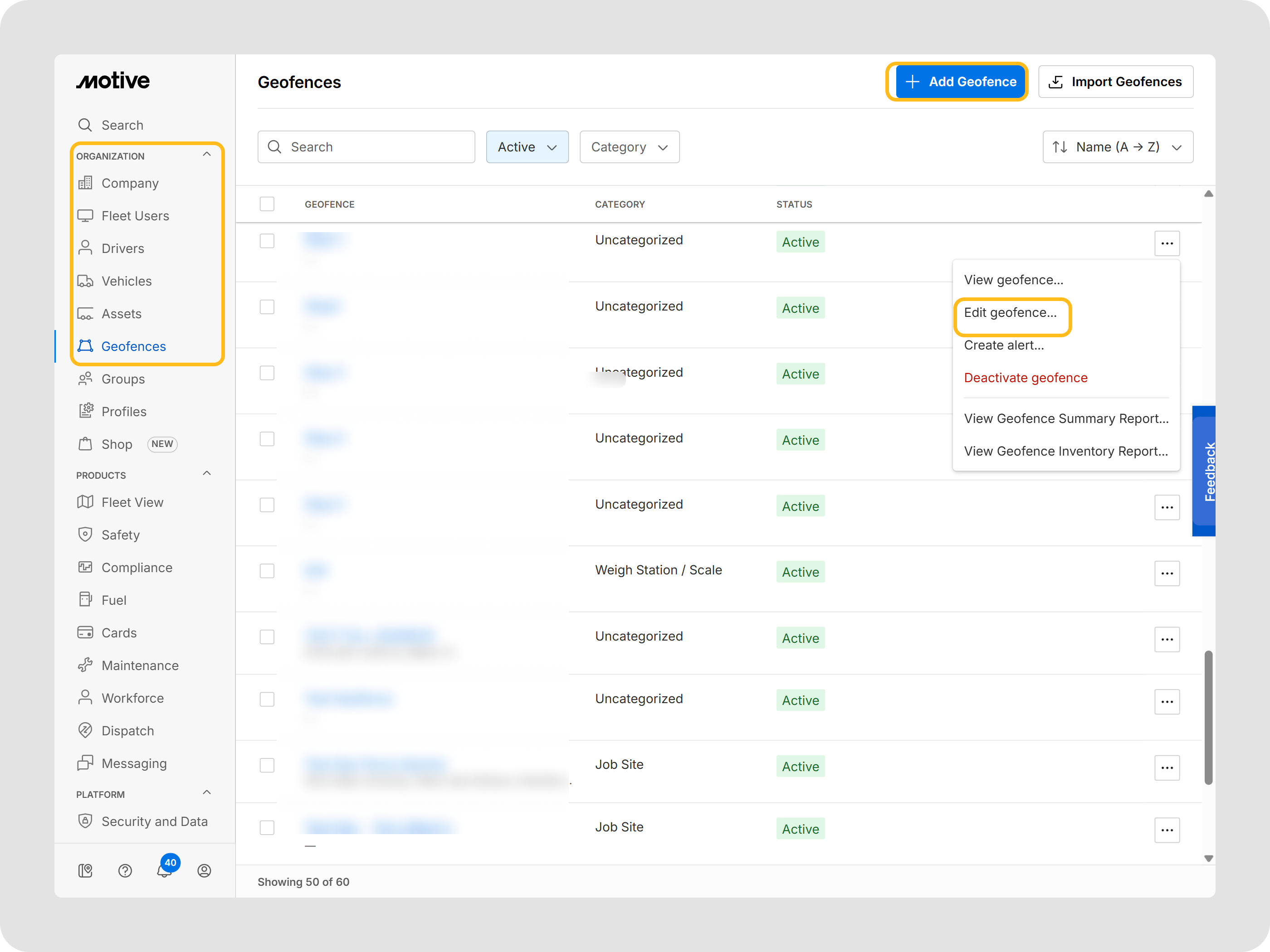Viewport: 1270px width, 952px height.
Task: Select the first geofence row checkbox
Action: 267,241
